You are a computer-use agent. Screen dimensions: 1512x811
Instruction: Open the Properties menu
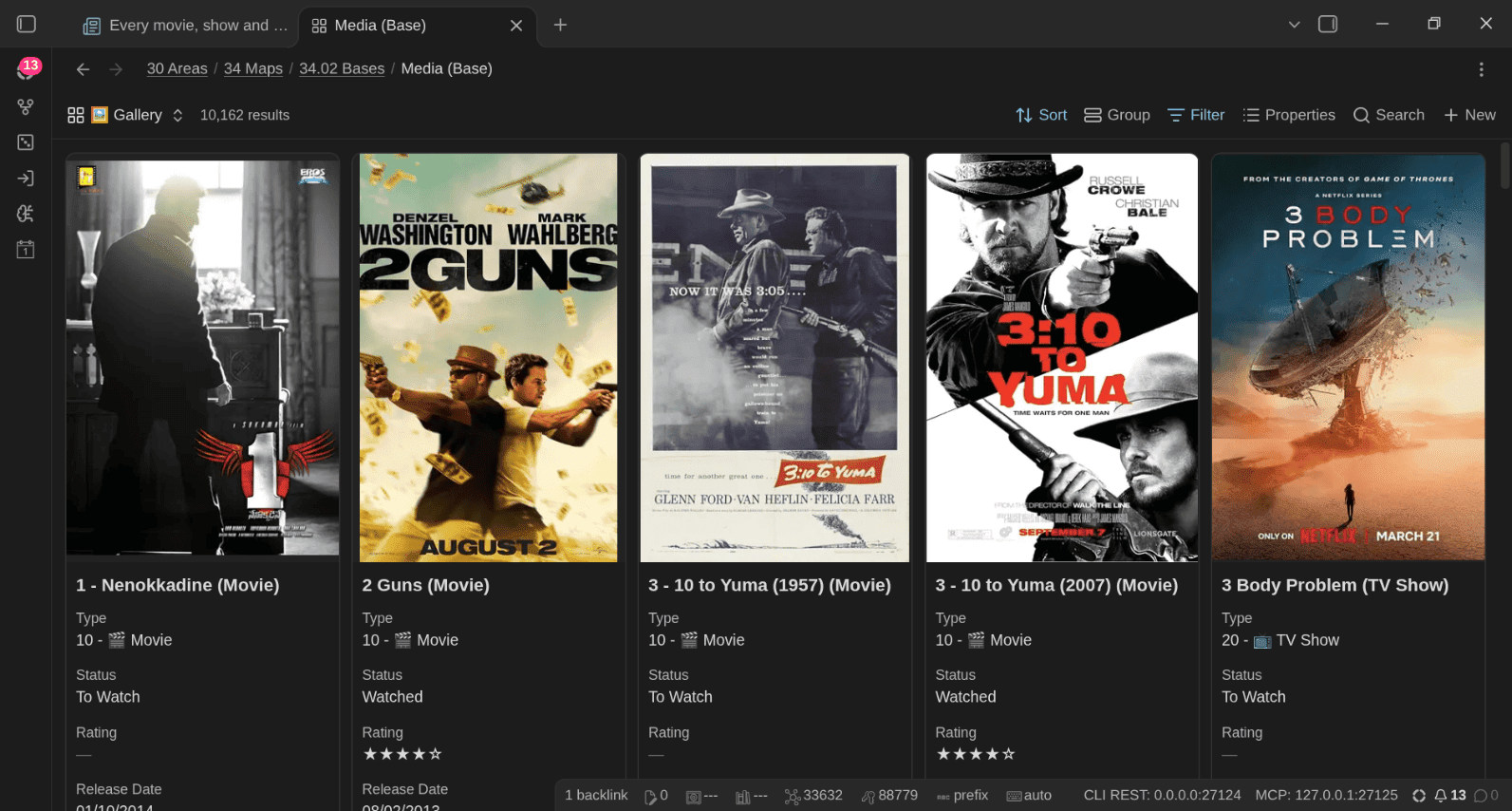[x=1289, y=115]
